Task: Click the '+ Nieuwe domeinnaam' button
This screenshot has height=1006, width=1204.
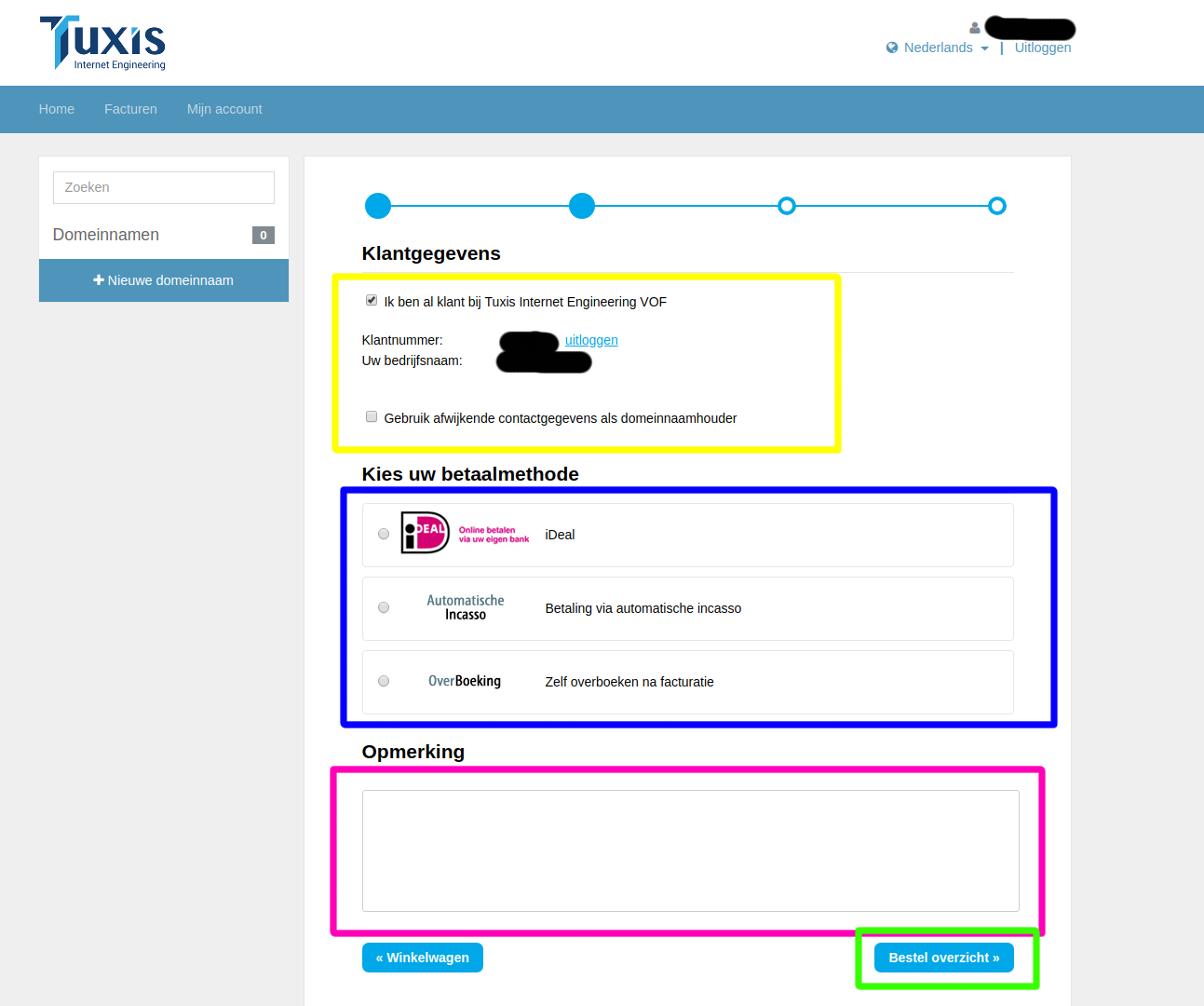Action: pos(164,280)
